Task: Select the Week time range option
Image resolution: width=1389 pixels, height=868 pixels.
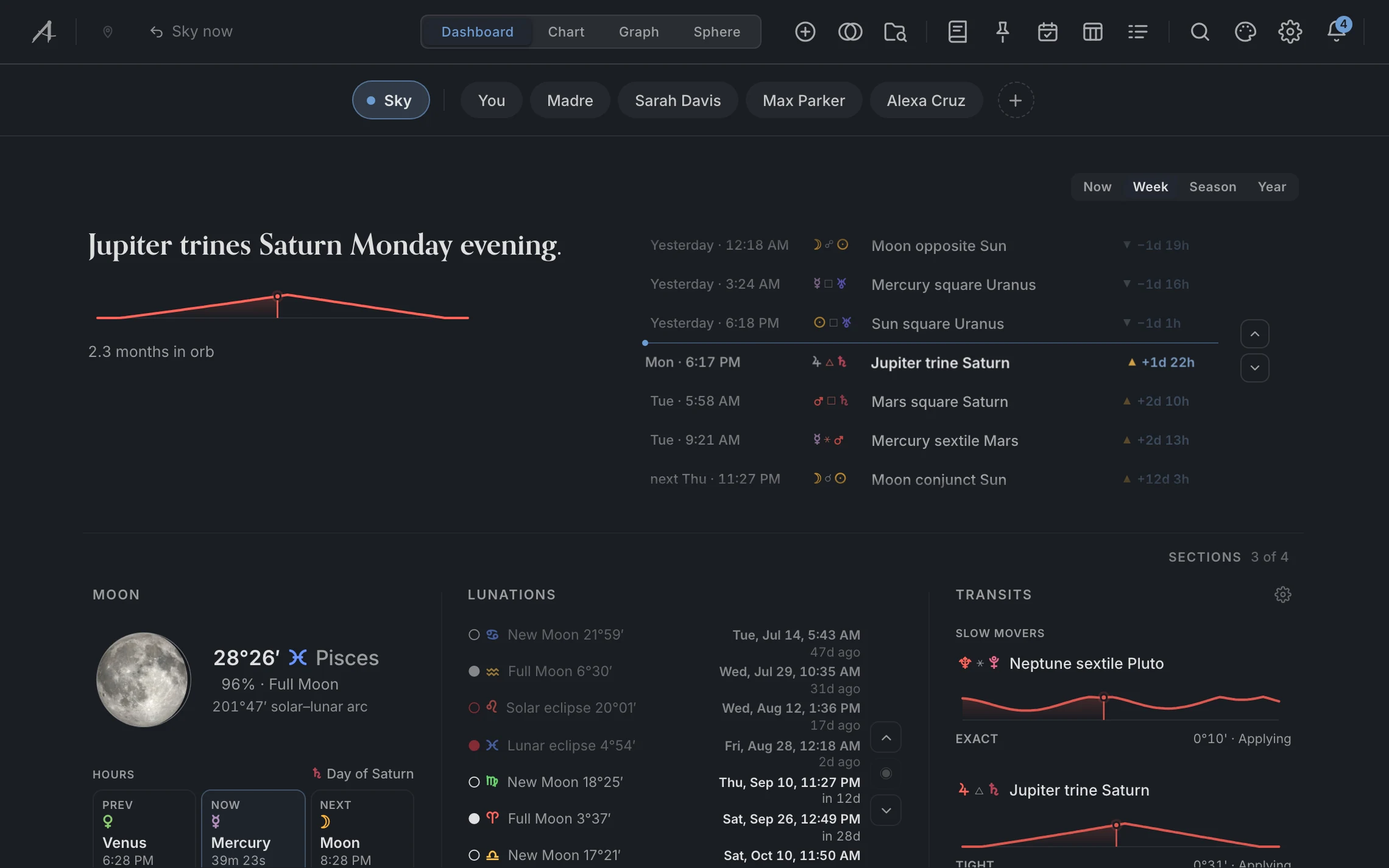Action: point(1150,187)
